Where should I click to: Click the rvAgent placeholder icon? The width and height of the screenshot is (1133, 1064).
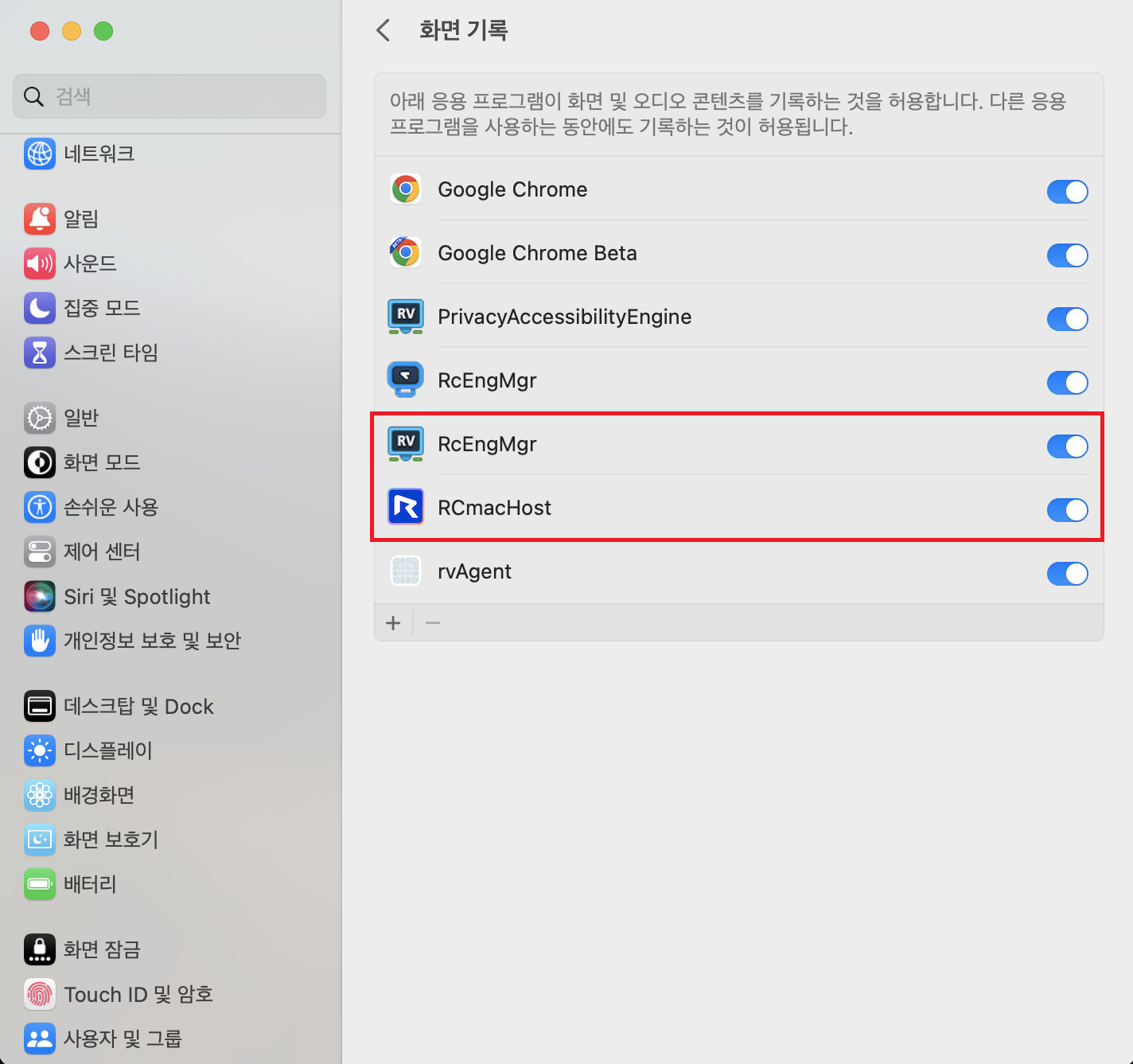pos(406,571)
